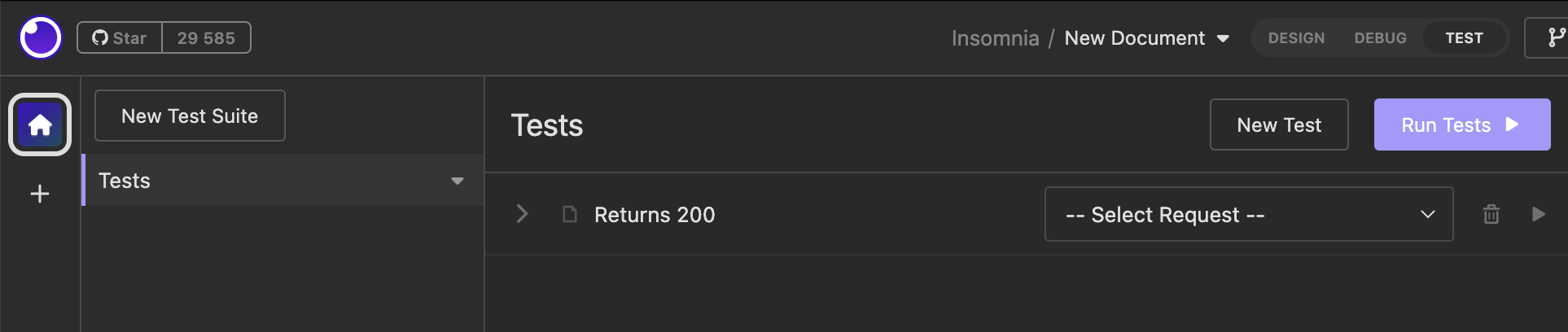Viewport: 1568px width, 332px height.
Task: Expand the Returns 200 test chevron
Action: 523,214
